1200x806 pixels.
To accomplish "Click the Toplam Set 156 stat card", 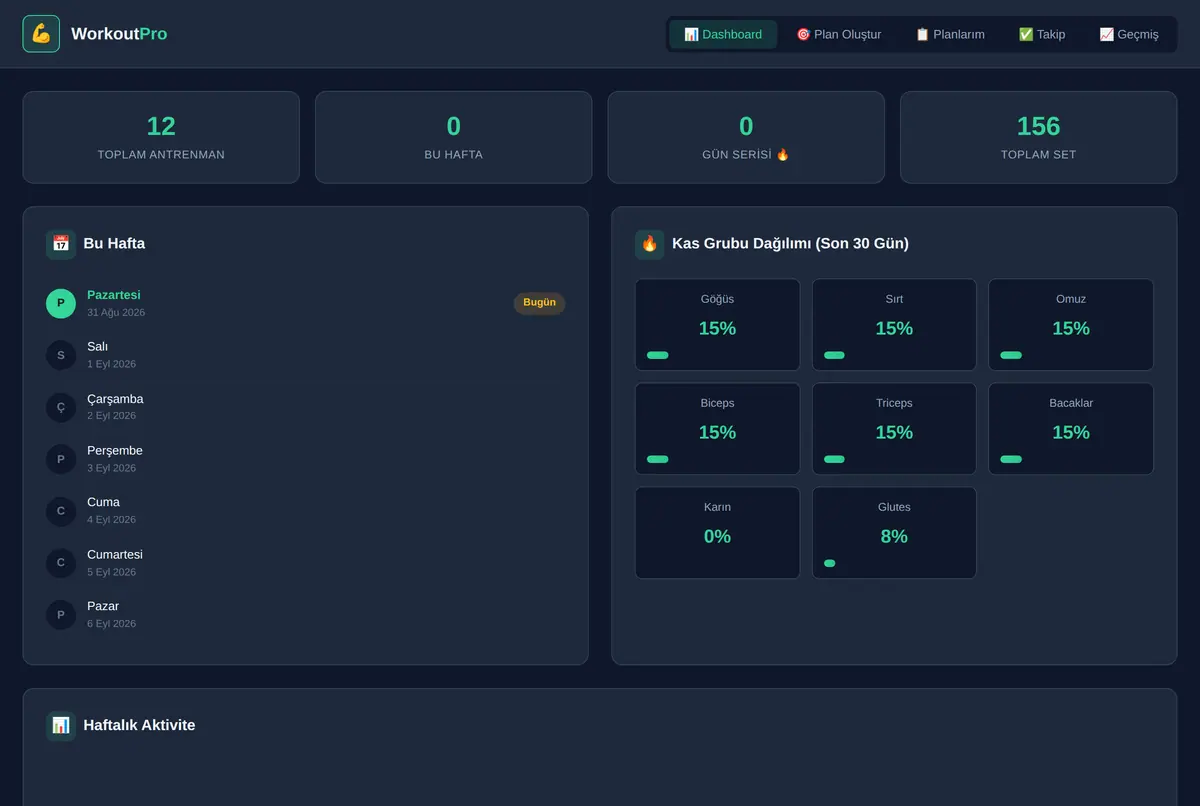I will tap(1038, 138).
